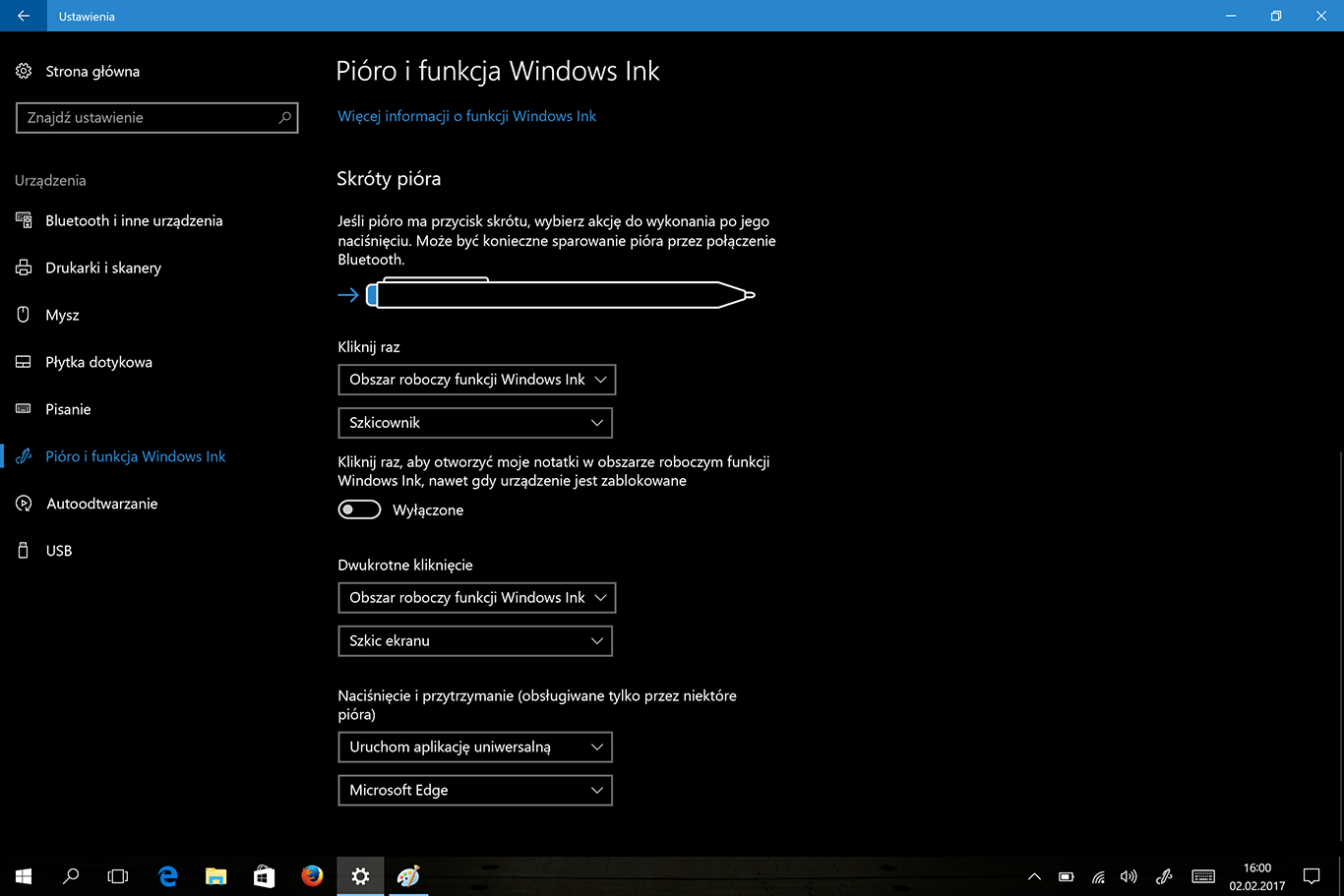This screenshot has width=1344, height=896.
Task: Open the Szkic ekranu dropdown
Action: pos(475,641)
